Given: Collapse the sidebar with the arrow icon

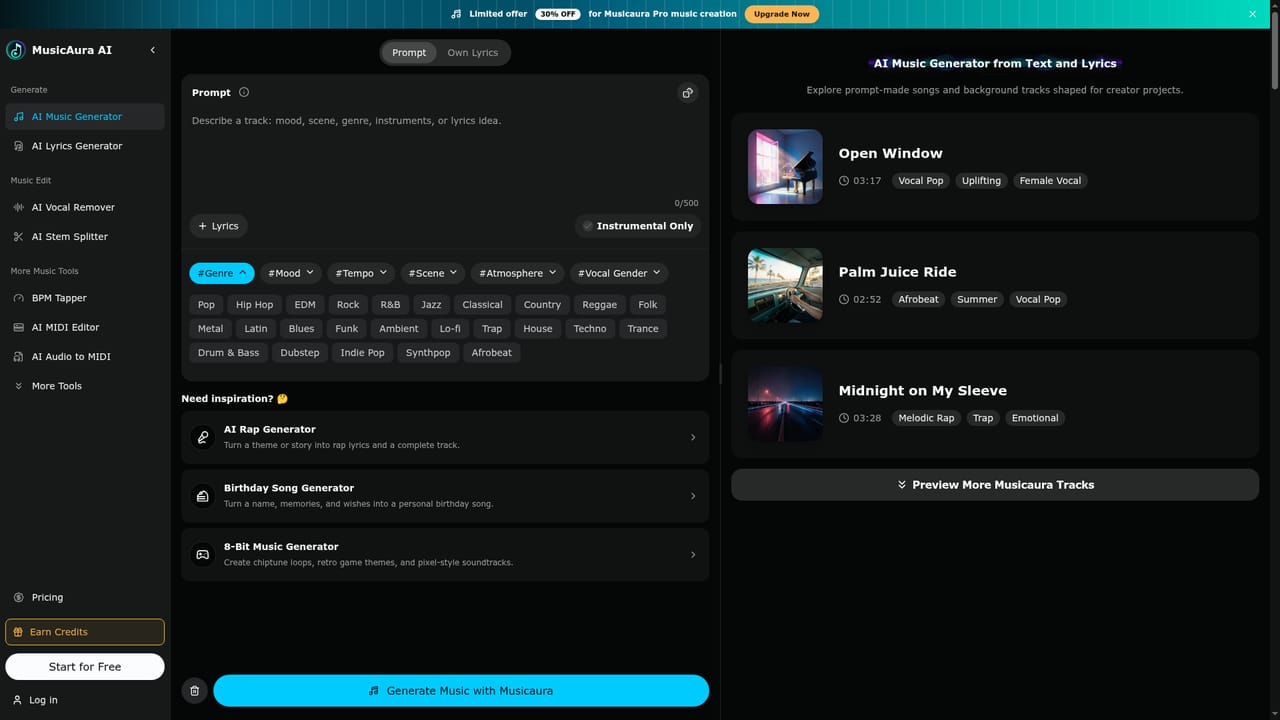Looking at the screenshot, I should [153, 50].
